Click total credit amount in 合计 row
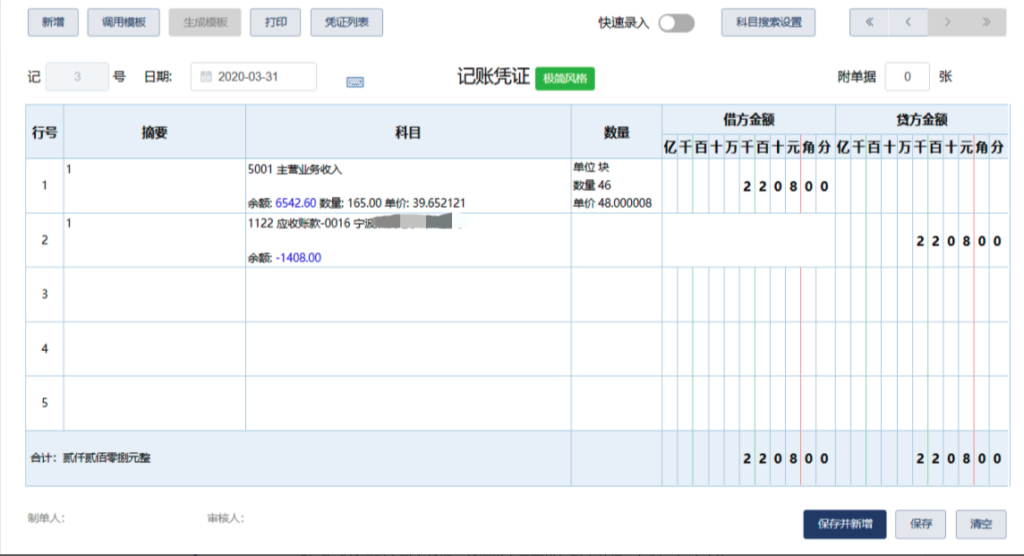 point(921,459)
